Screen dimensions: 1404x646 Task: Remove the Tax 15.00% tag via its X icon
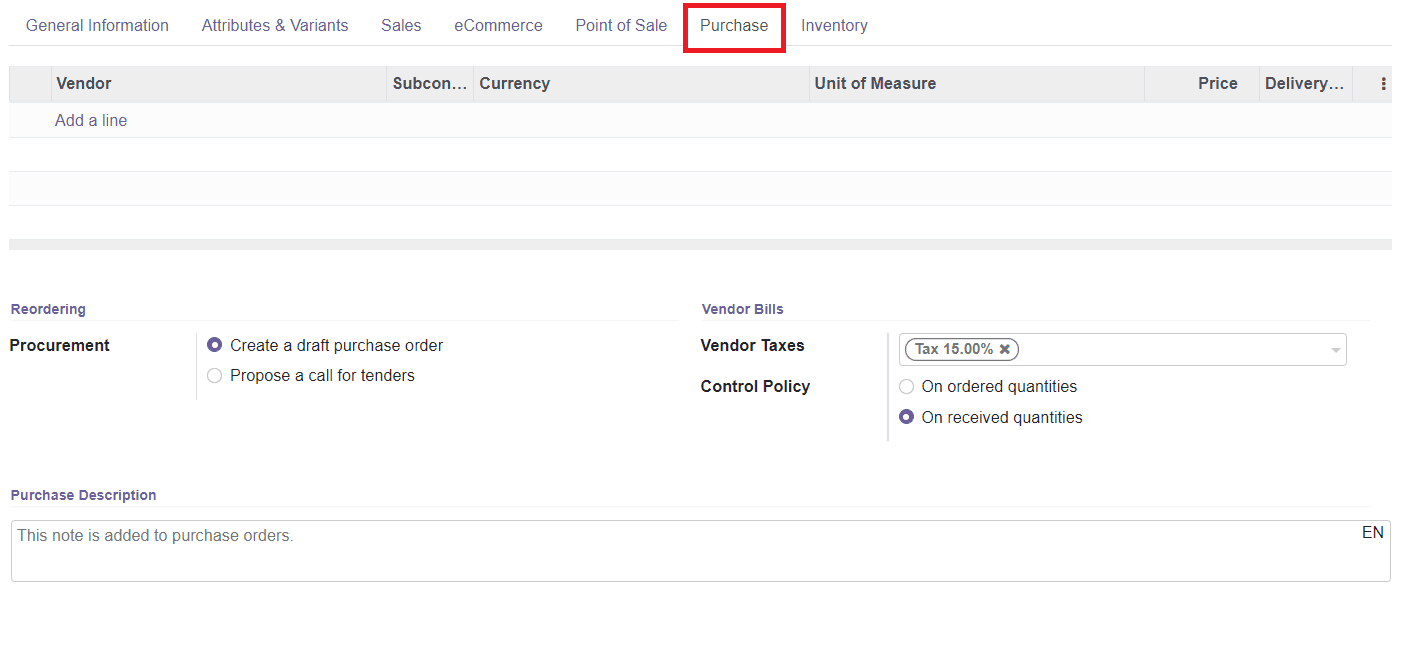tap(1005, 349)
